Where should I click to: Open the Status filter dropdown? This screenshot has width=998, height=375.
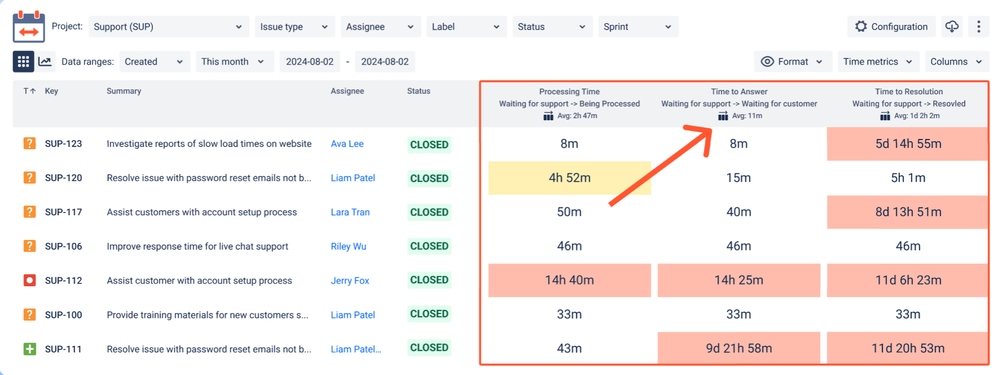pyautogui.click(x=552, y=27)
